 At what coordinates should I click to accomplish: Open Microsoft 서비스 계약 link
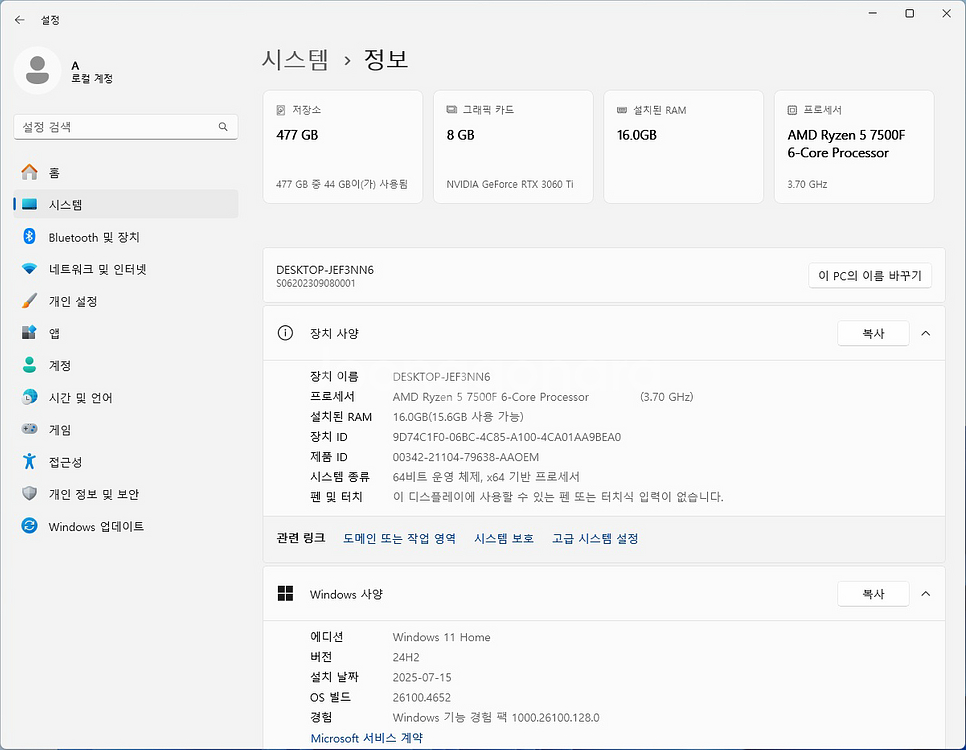[367, 738]
